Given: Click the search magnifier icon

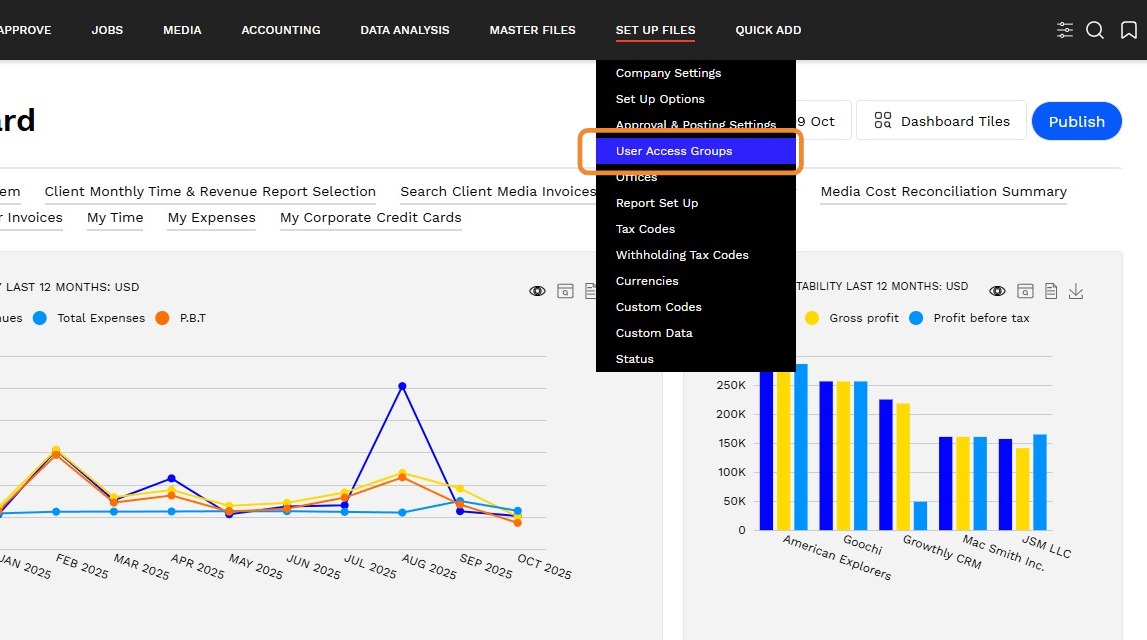Looking at the screenshot, I should coord(1095,30).
